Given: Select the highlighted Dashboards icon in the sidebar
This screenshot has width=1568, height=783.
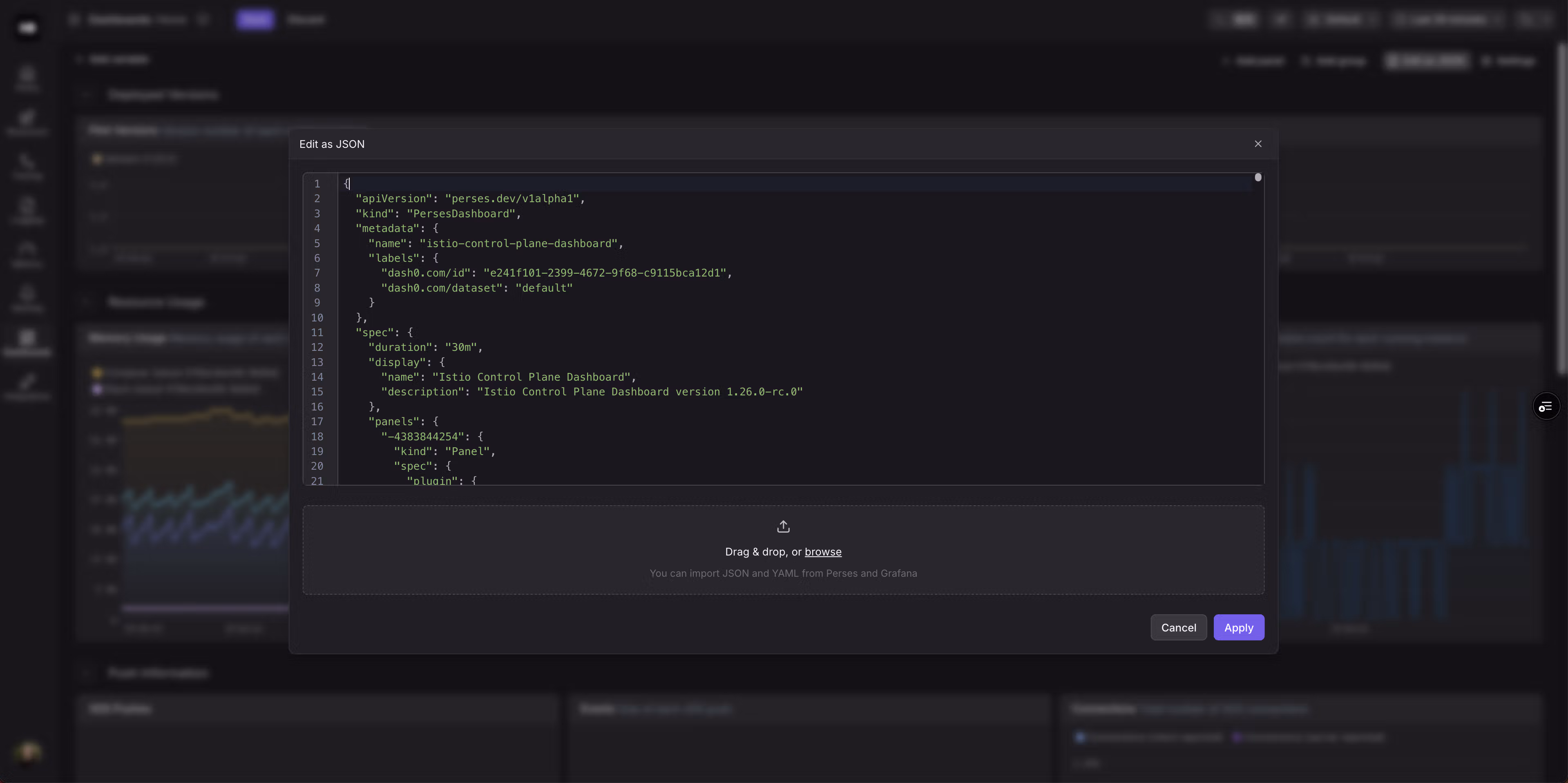Looking at the screenshot, I should [27, 341].
